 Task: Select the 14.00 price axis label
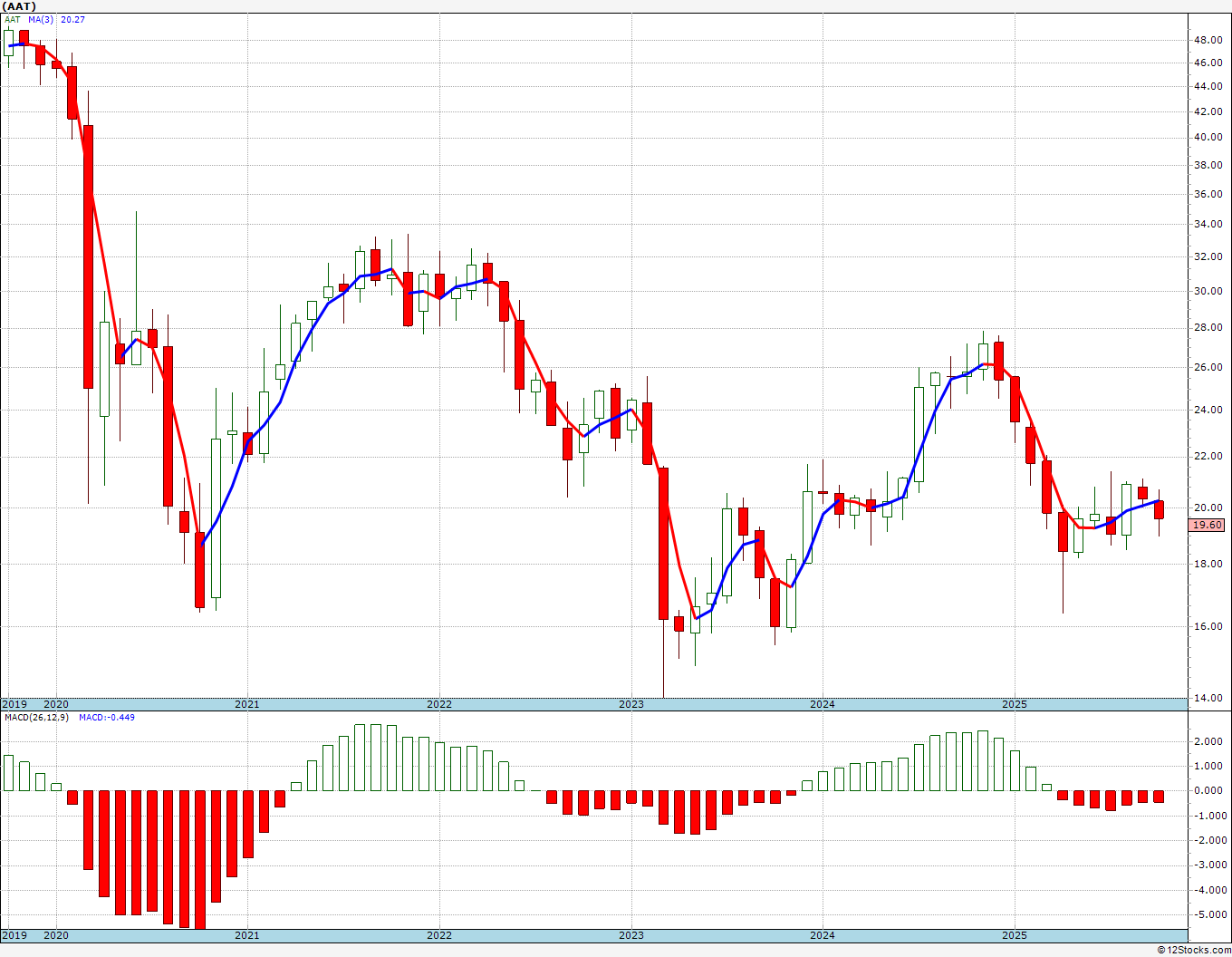(x=1208, y=698)
